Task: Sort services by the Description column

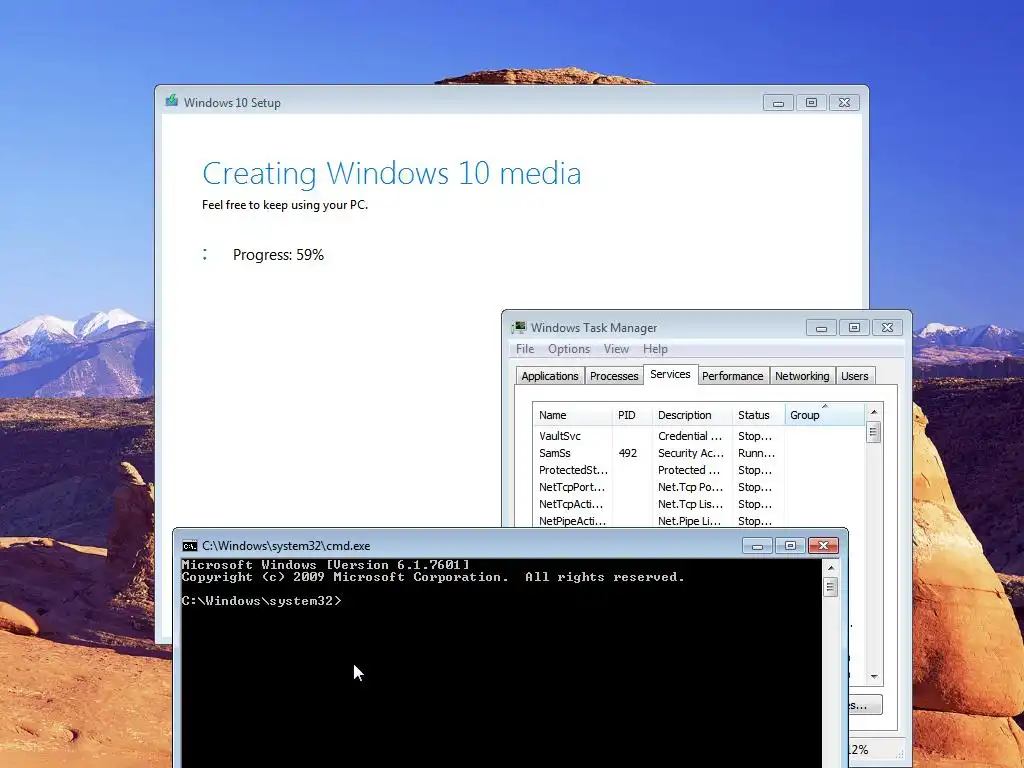Action: click(692, 415)
